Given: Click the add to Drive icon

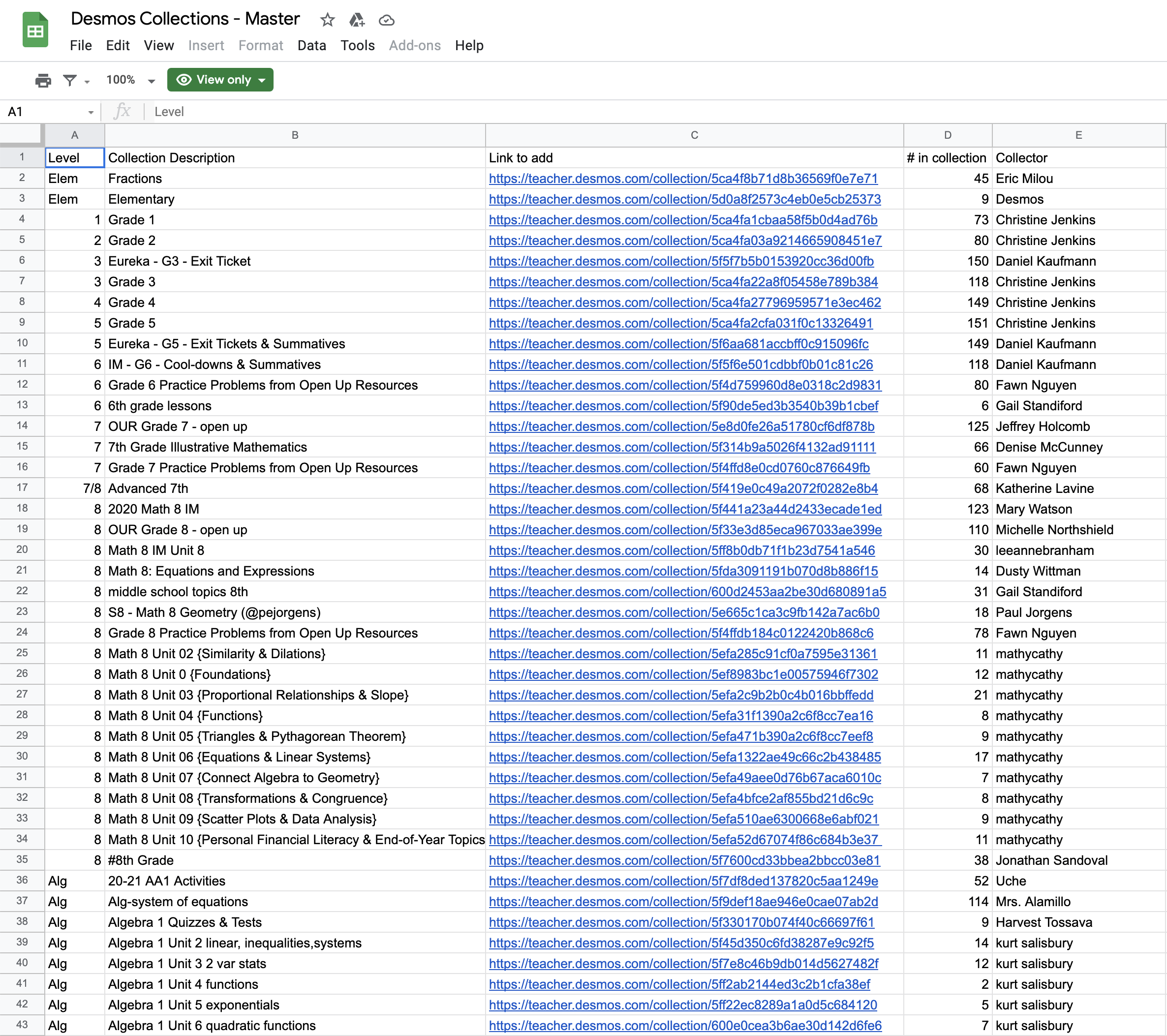Looking at the screenshot, I should (x=357, y=20).
